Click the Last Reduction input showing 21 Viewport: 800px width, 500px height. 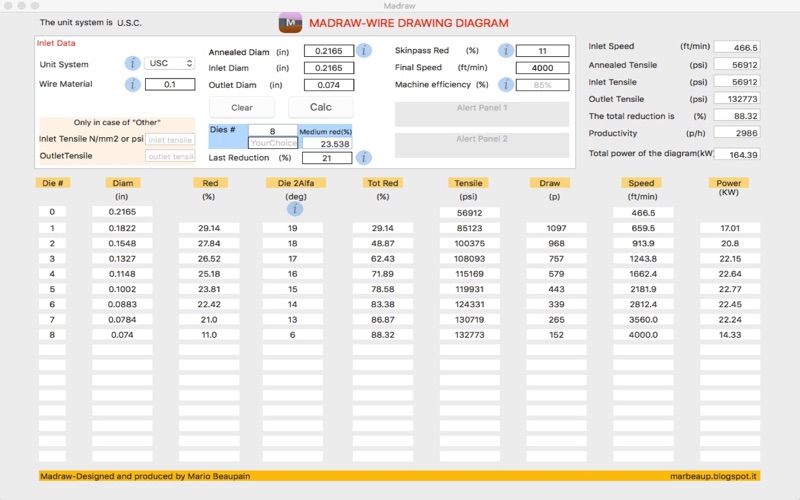327,158
